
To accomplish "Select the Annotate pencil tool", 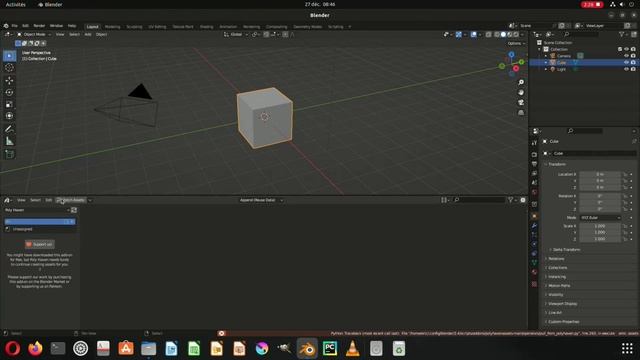I will coord(9,129).
